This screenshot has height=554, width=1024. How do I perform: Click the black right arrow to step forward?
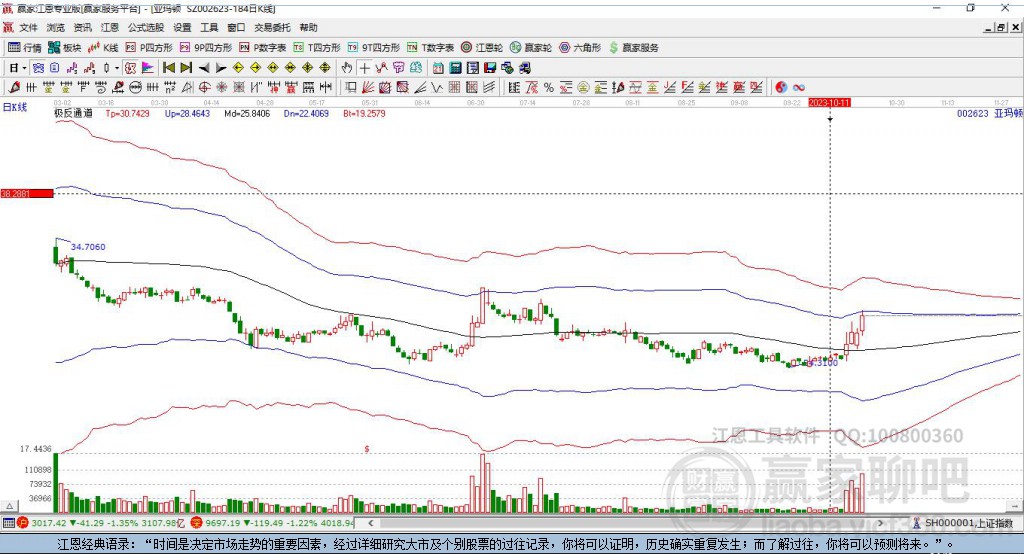pos(221,68)
